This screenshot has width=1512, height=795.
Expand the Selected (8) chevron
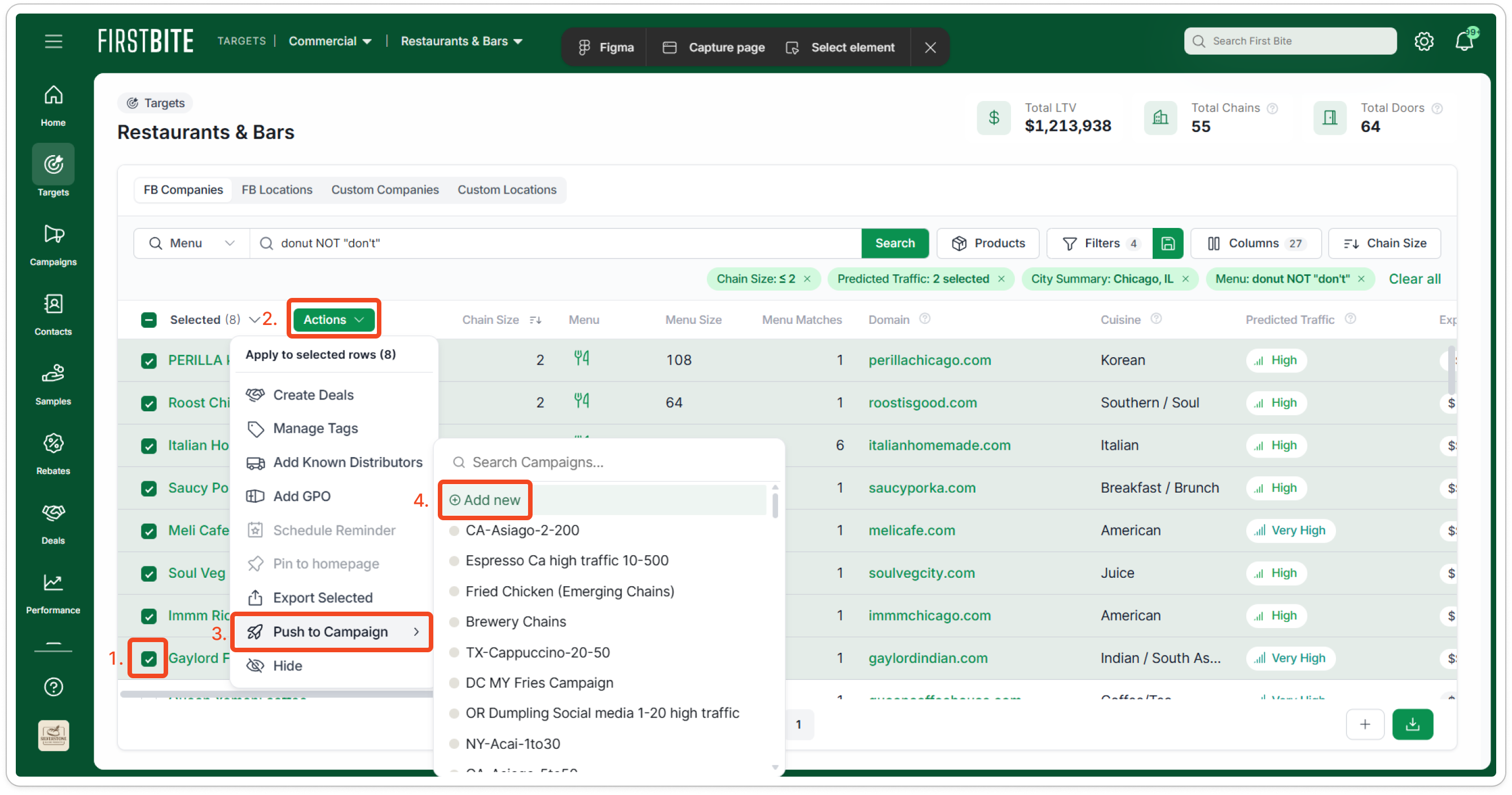pos(254,319)
